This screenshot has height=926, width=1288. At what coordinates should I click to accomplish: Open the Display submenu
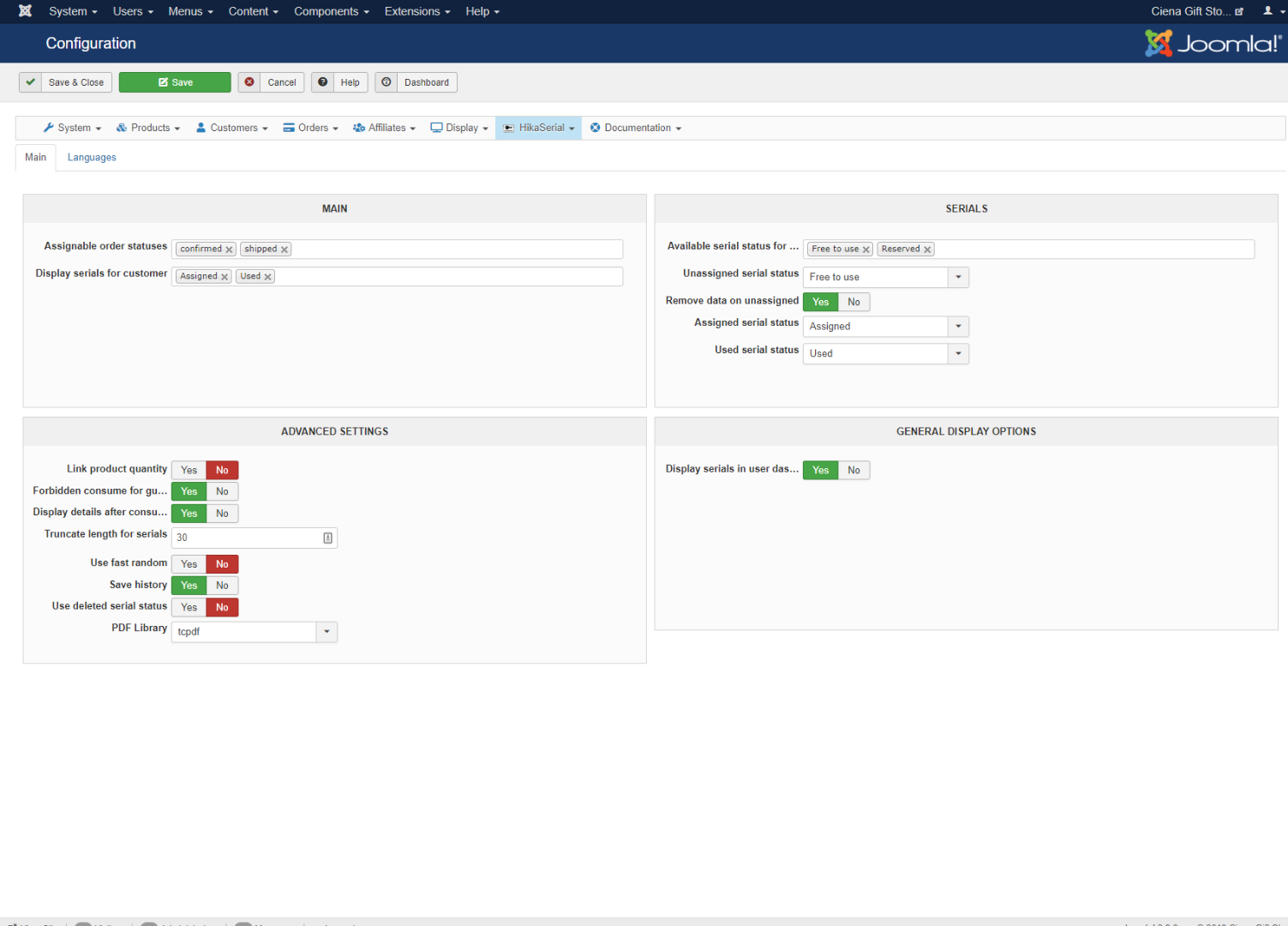[x=459, y=128]
